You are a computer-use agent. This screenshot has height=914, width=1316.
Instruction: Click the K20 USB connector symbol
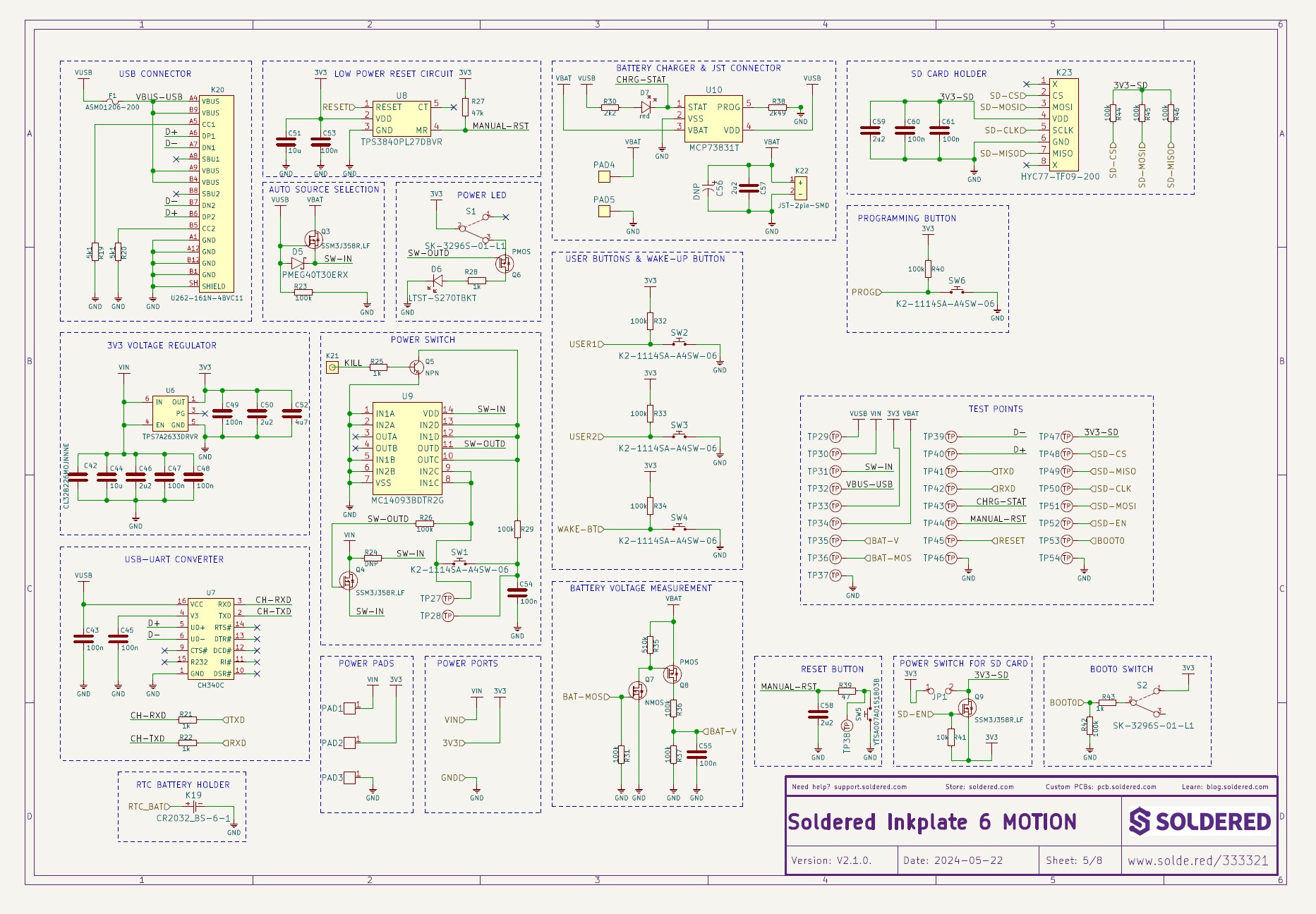216,193
